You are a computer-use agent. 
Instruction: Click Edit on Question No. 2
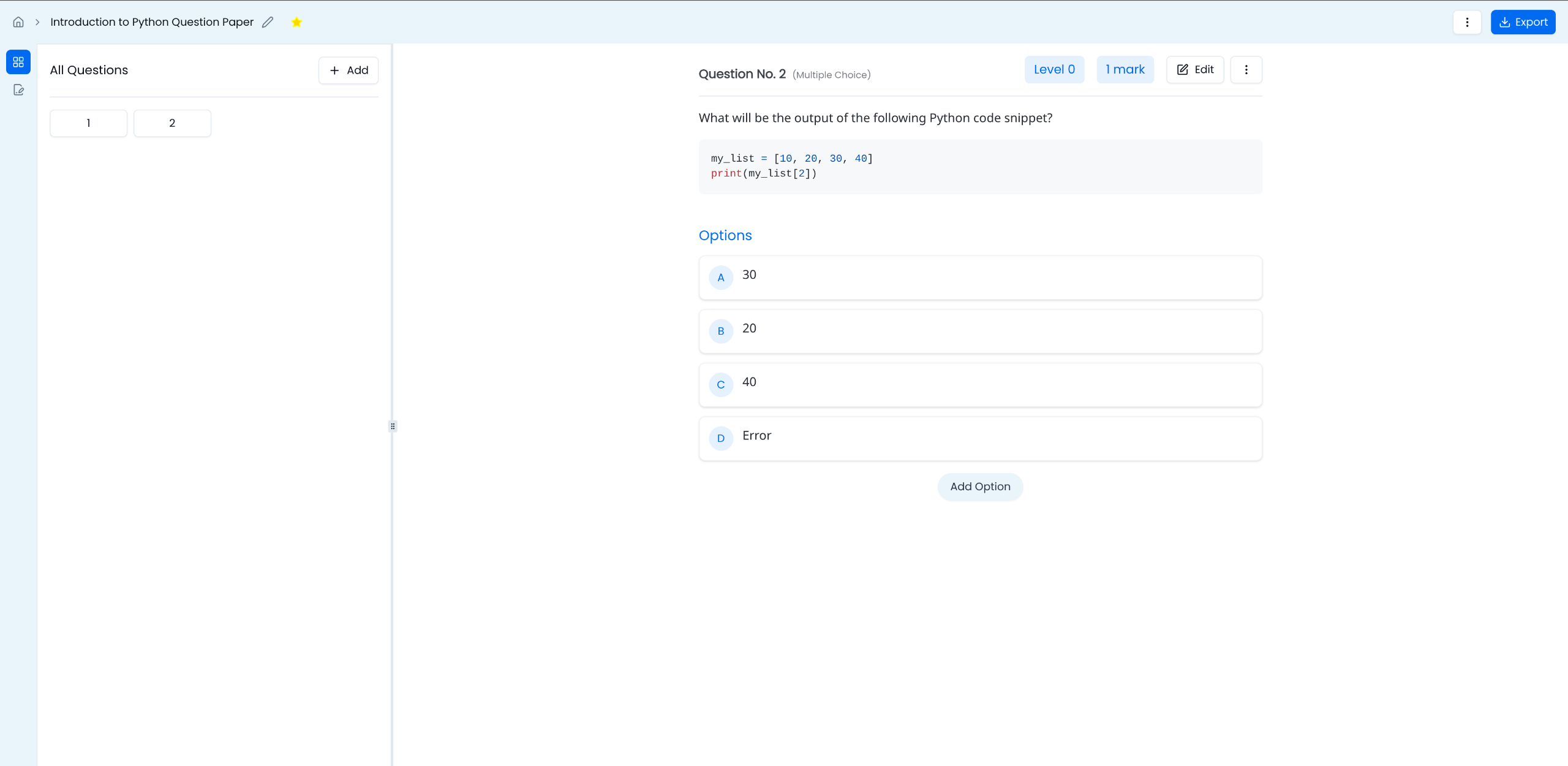(x=1195, y=69)
